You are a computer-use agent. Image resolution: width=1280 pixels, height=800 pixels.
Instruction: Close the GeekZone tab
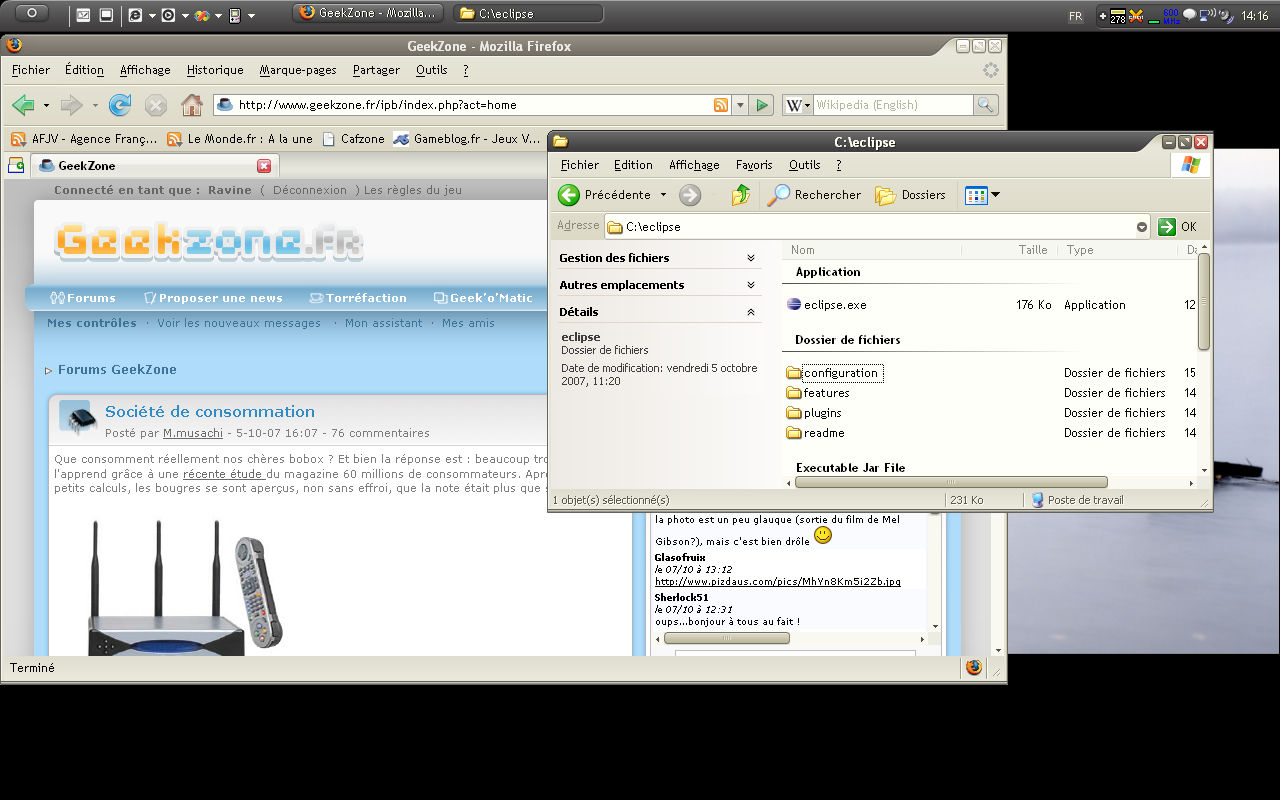pos(264,166)
